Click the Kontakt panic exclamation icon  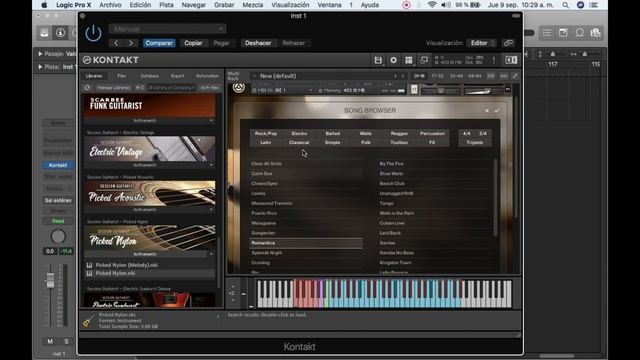(x=493, y=60)
